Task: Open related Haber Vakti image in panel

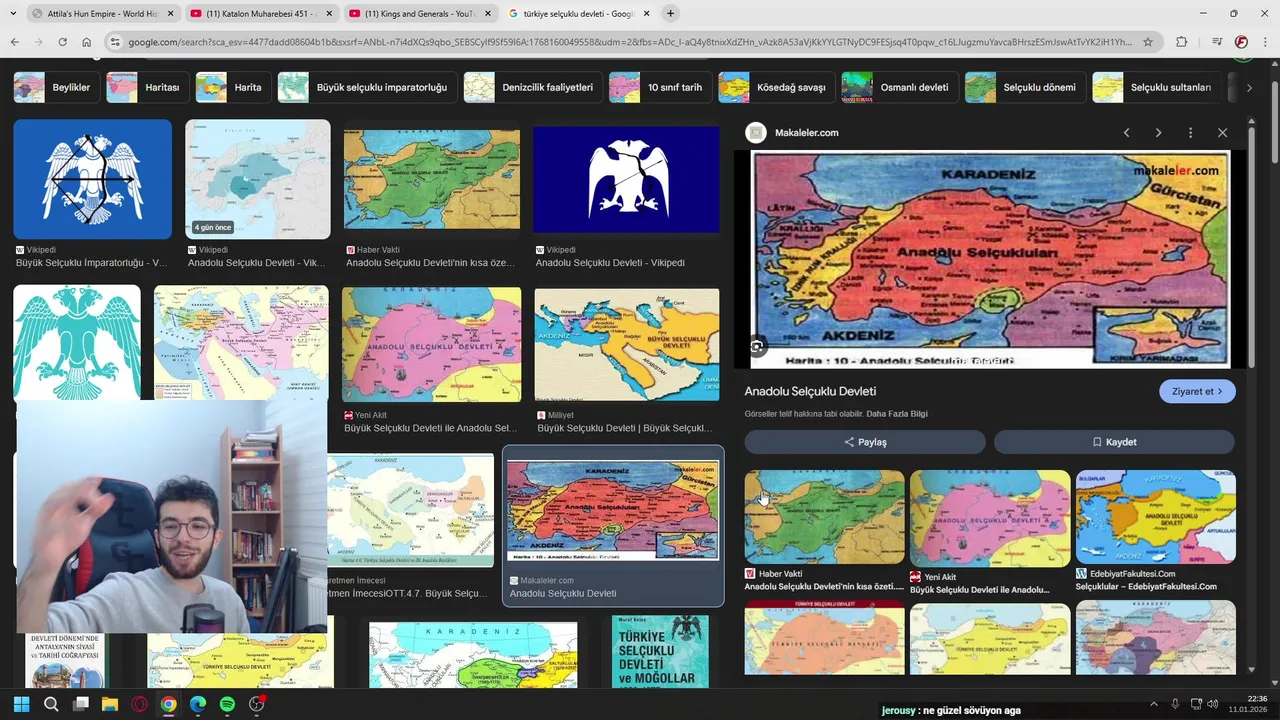Action: 824,518
